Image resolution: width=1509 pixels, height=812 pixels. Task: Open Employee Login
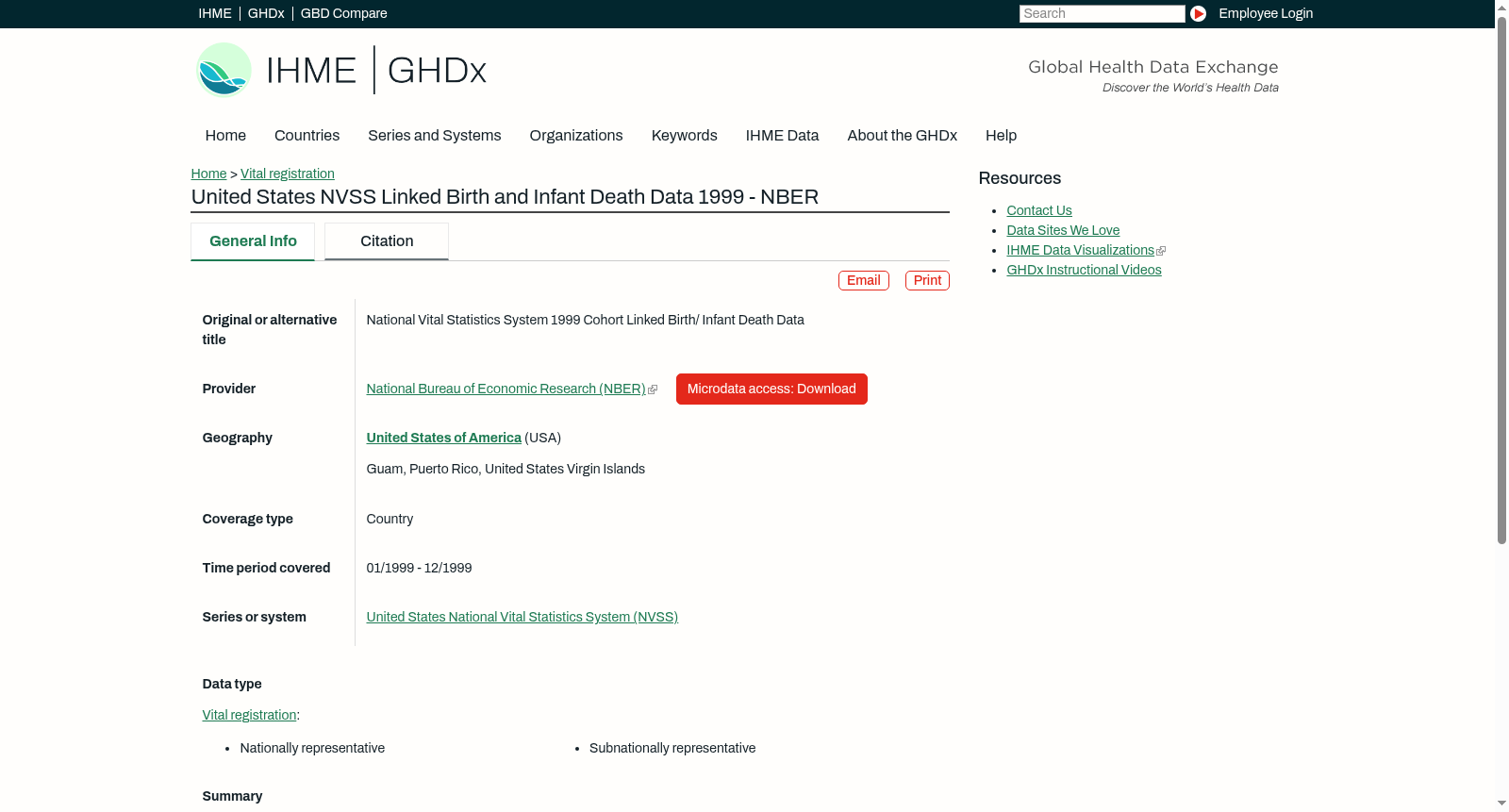pyautogui.click(x=1265, y=13)
